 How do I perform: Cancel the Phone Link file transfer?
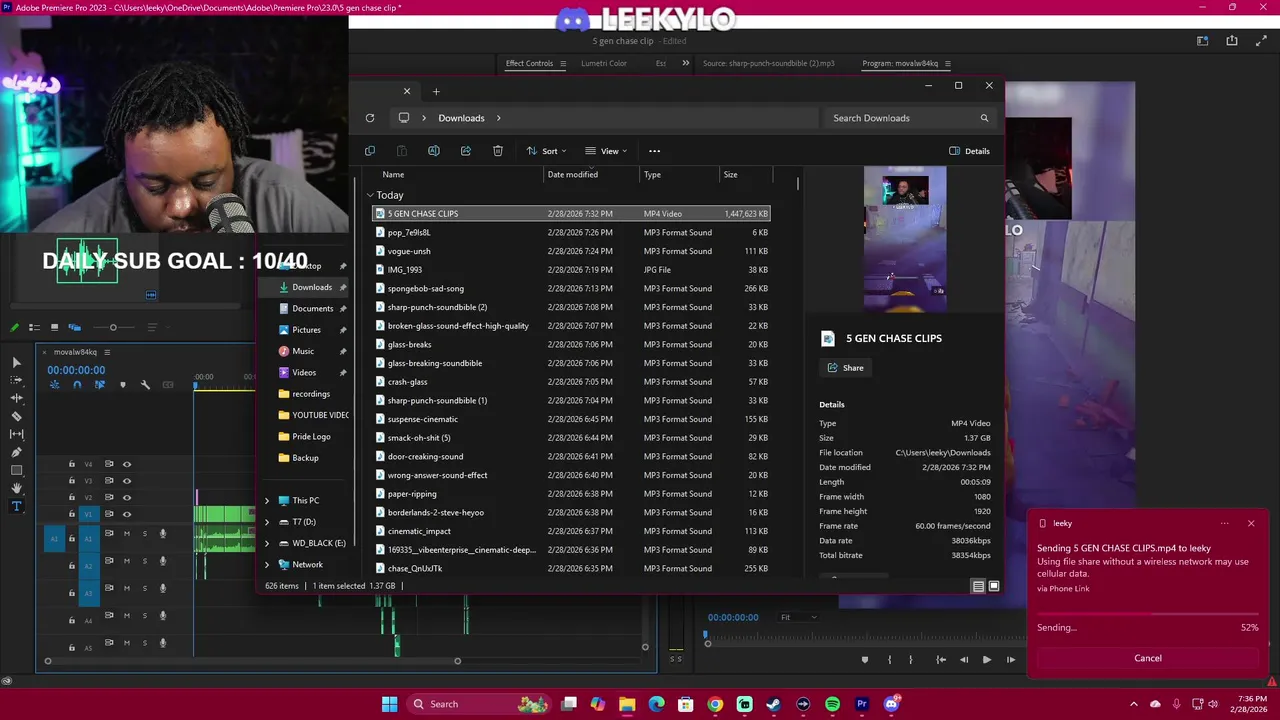tap(1148, 658)
